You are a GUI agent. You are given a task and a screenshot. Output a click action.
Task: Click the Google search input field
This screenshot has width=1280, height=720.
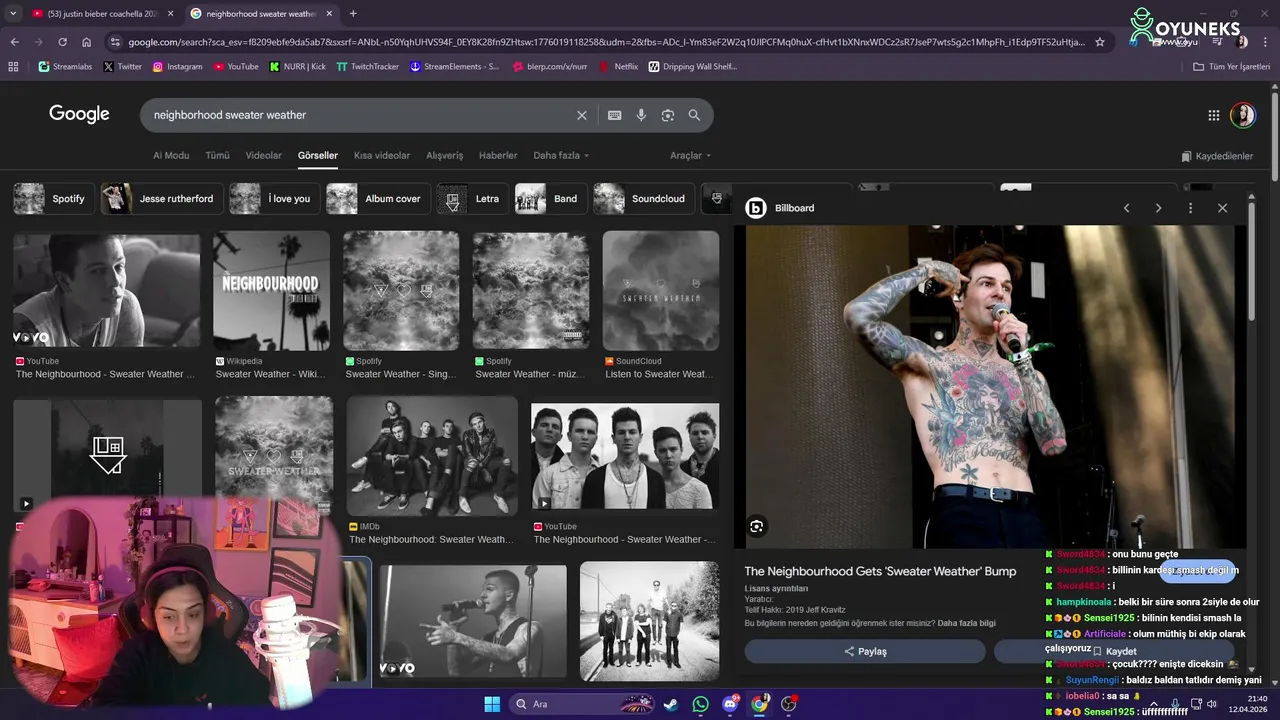(360, 115)
